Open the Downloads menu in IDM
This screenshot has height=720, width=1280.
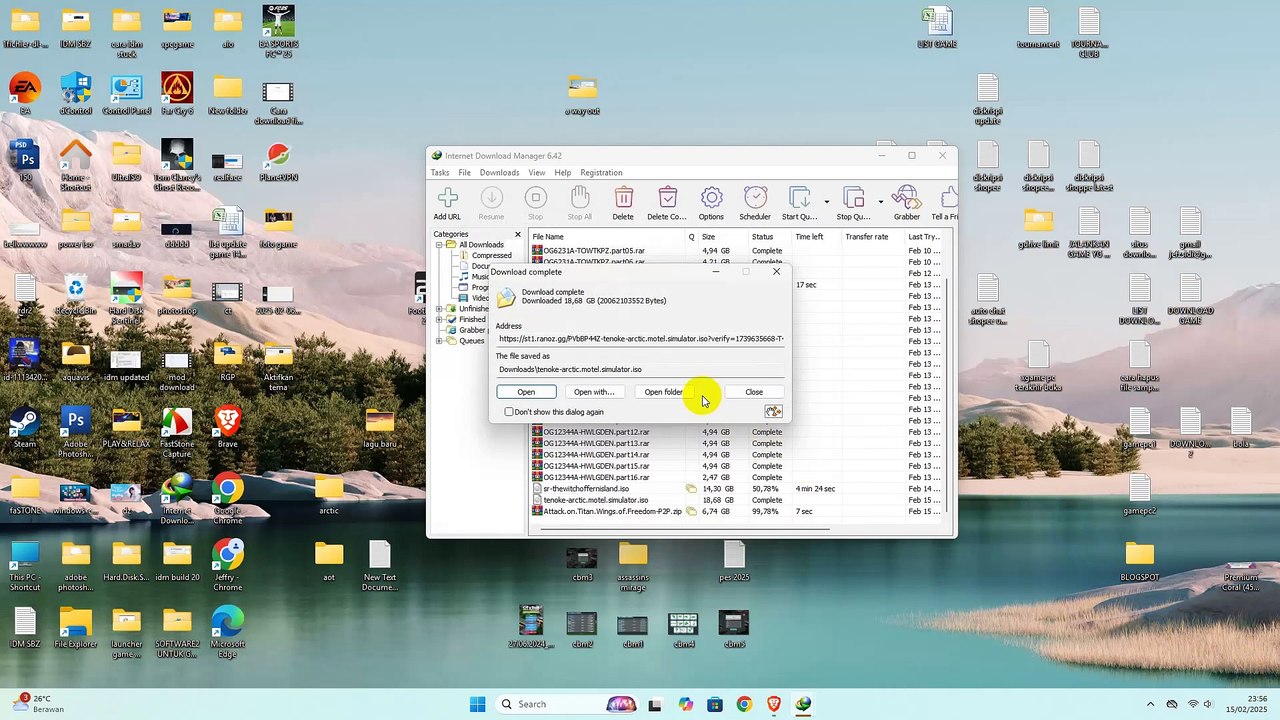click(x=499, y=173)
